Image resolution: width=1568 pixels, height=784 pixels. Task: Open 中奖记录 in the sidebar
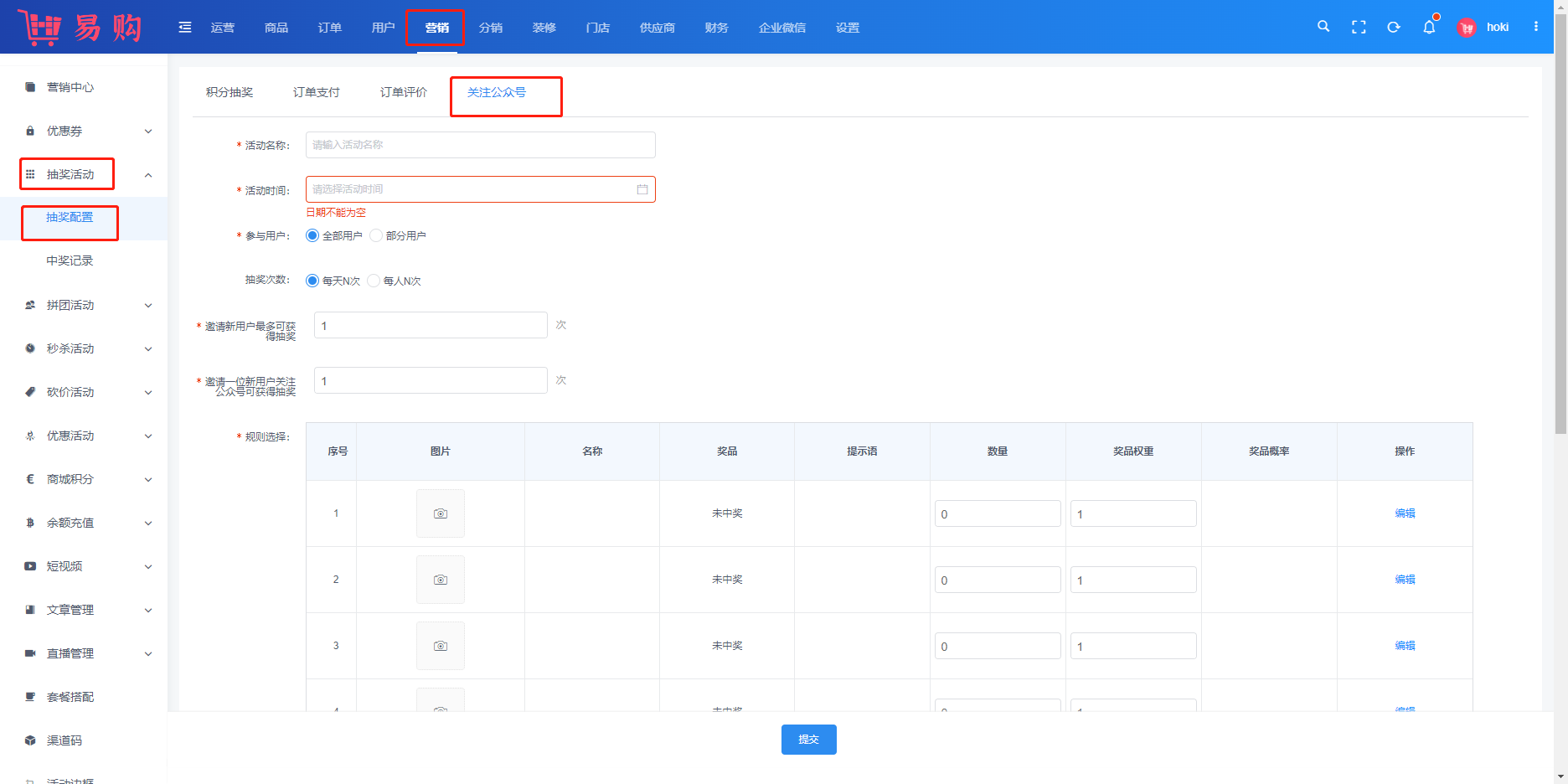click(x=70, y=260)
